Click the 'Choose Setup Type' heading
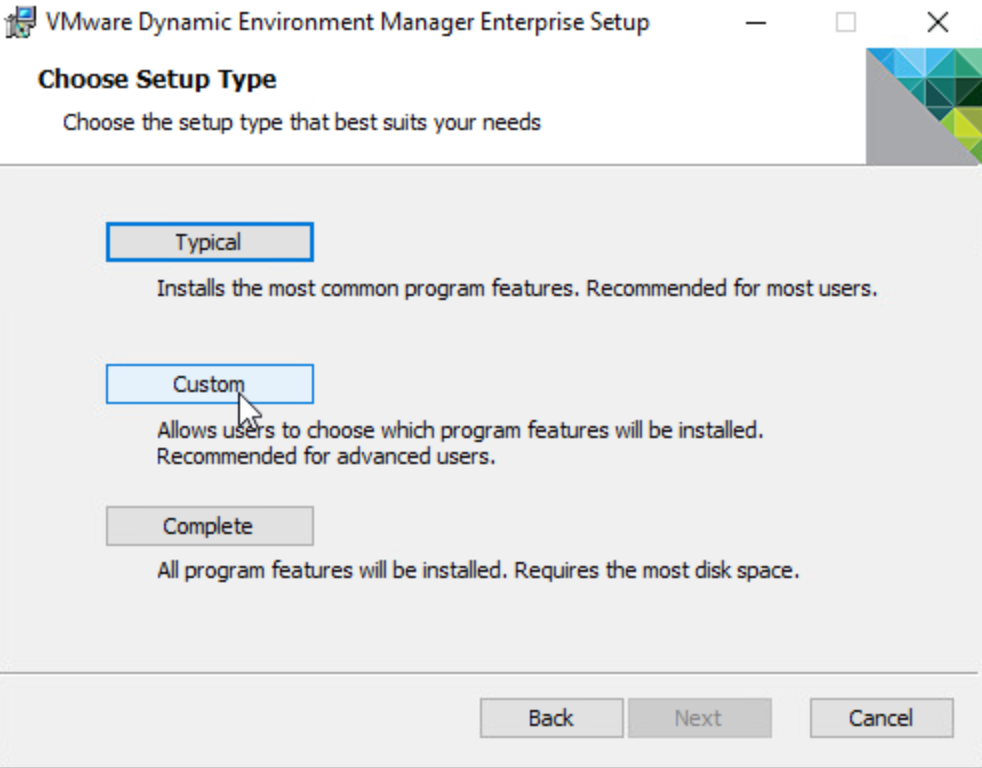 157,79
